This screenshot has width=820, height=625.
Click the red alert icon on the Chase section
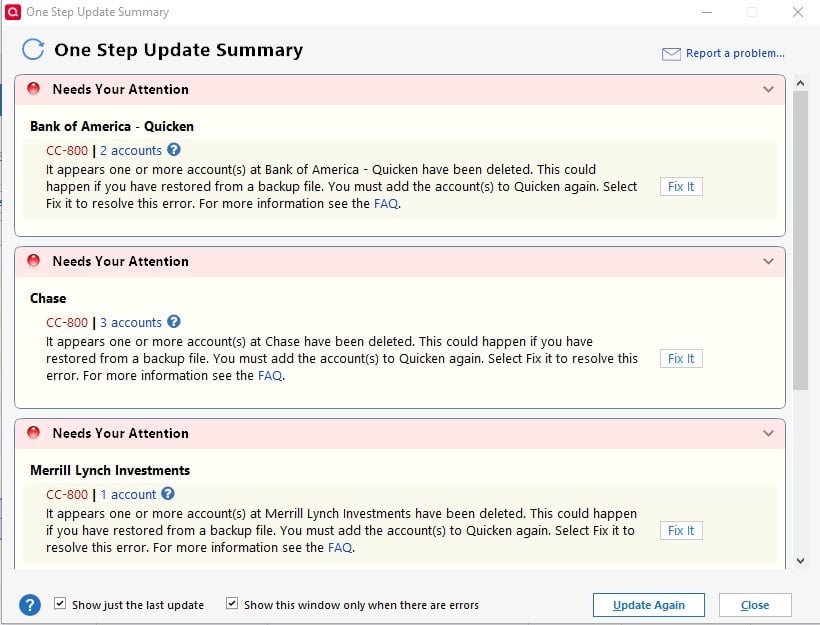coord(33,261)
